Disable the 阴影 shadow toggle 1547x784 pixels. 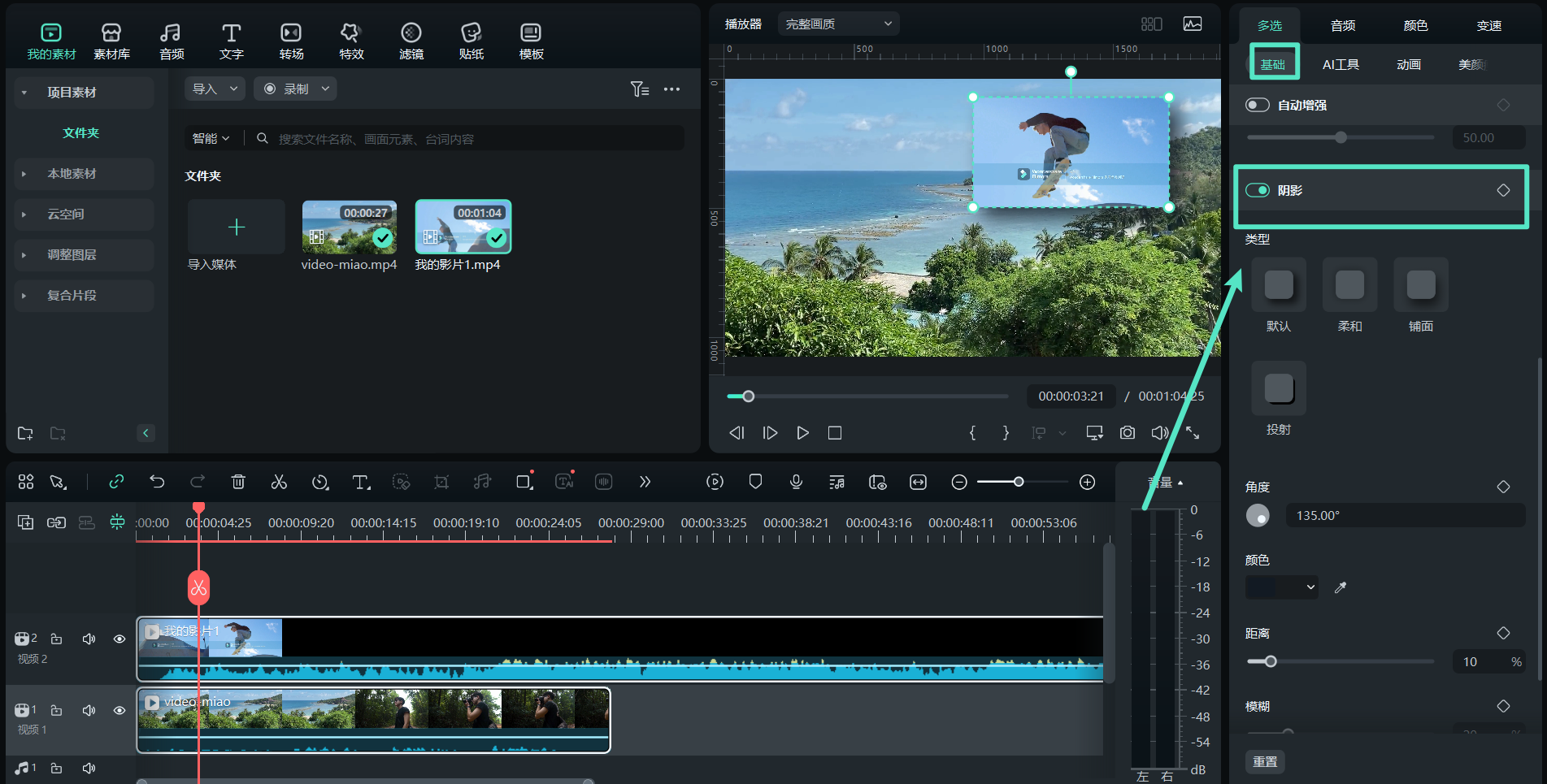tap(1258, 190)
